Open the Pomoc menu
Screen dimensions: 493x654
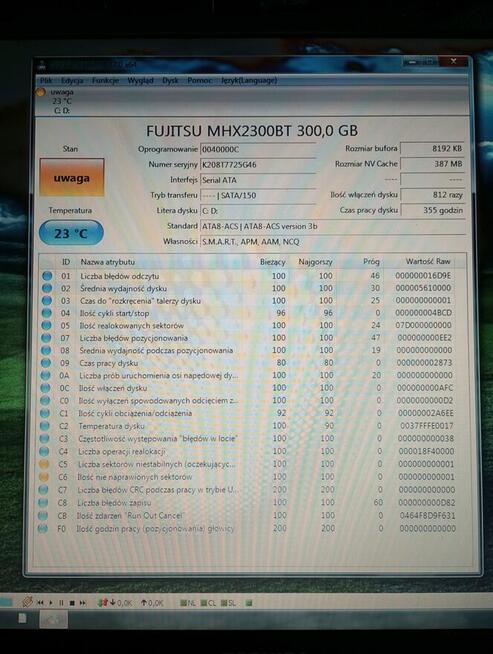(x=200, y=80)
